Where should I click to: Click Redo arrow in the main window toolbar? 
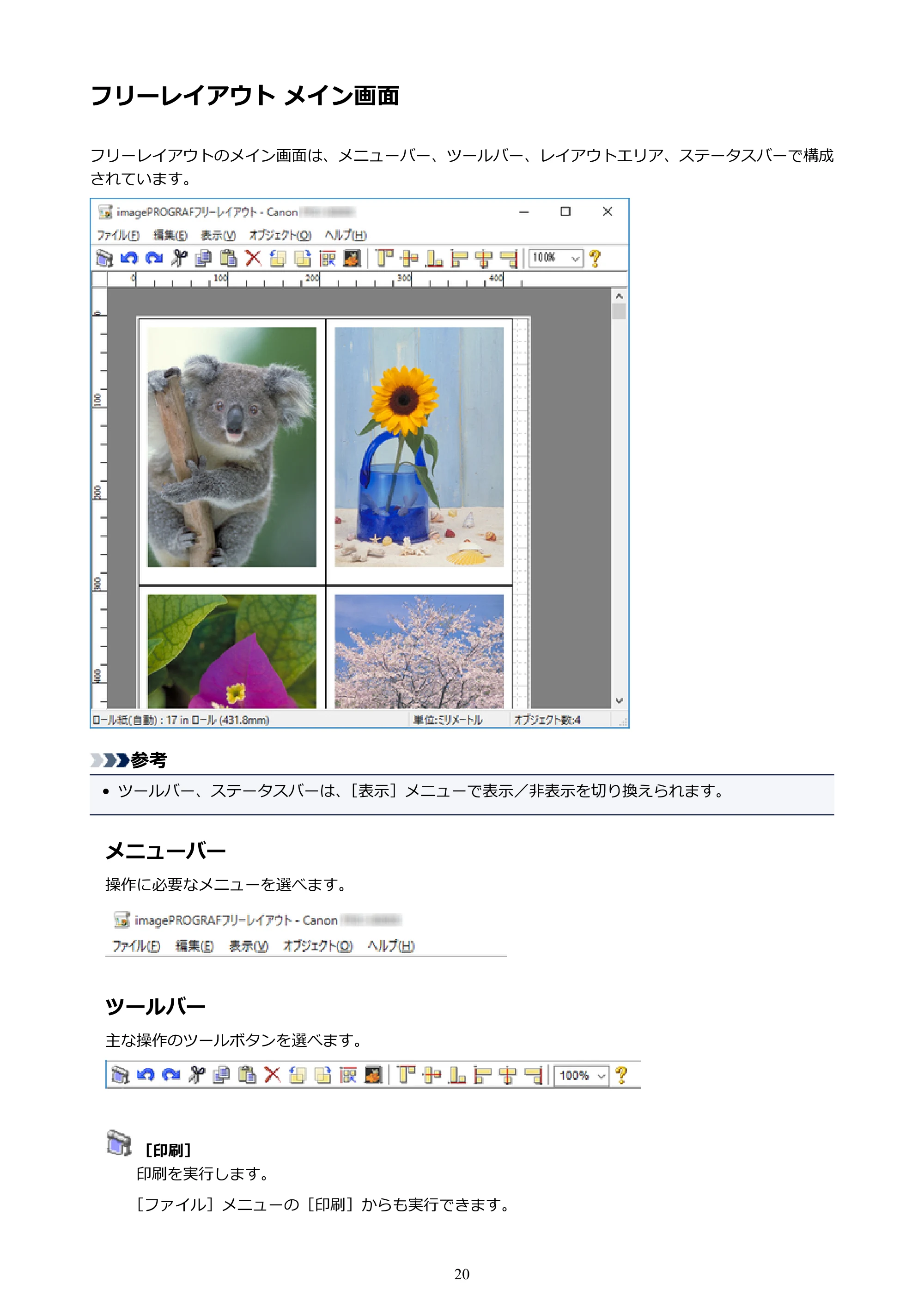[154, 258]
